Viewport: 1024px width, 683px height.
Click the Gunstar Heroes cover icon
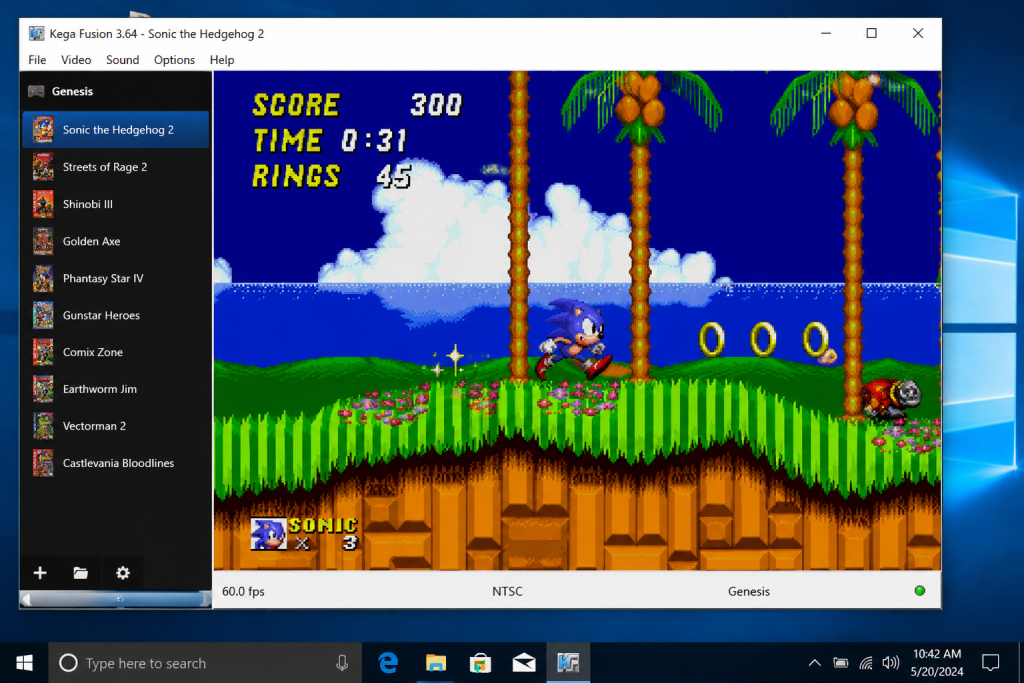click(43, 315)
